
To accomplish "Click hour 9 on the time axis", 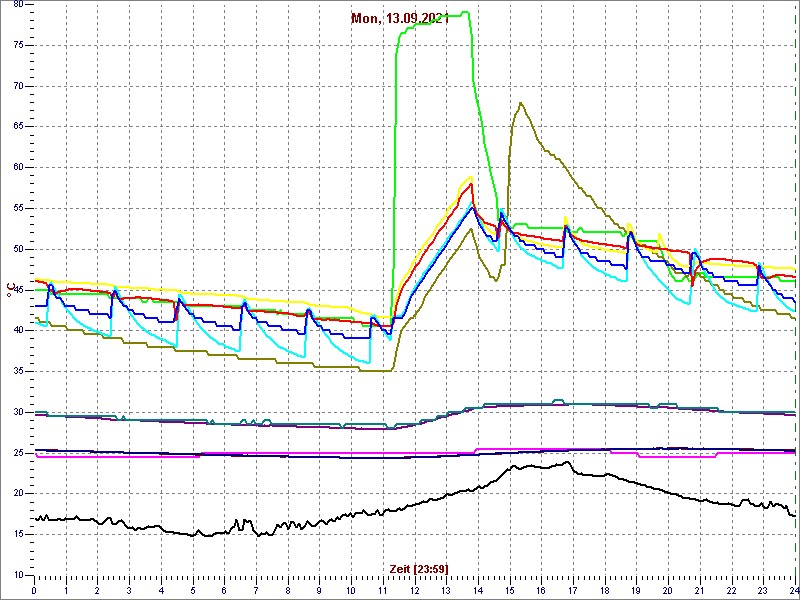I will tap(319, 589).
